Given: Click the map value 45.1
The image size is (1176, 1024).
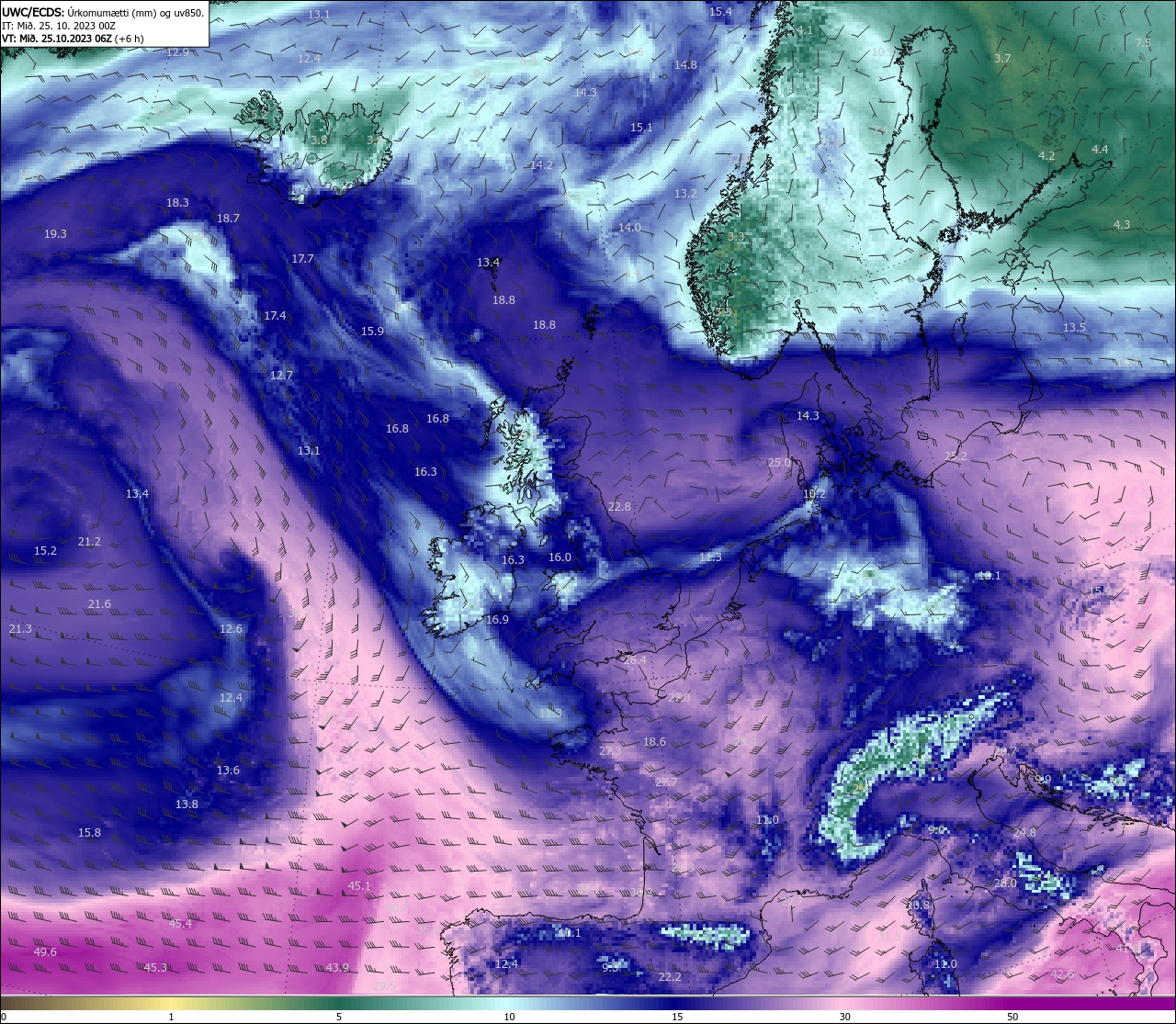Looking at the screenshot, I should click(359, 886).
